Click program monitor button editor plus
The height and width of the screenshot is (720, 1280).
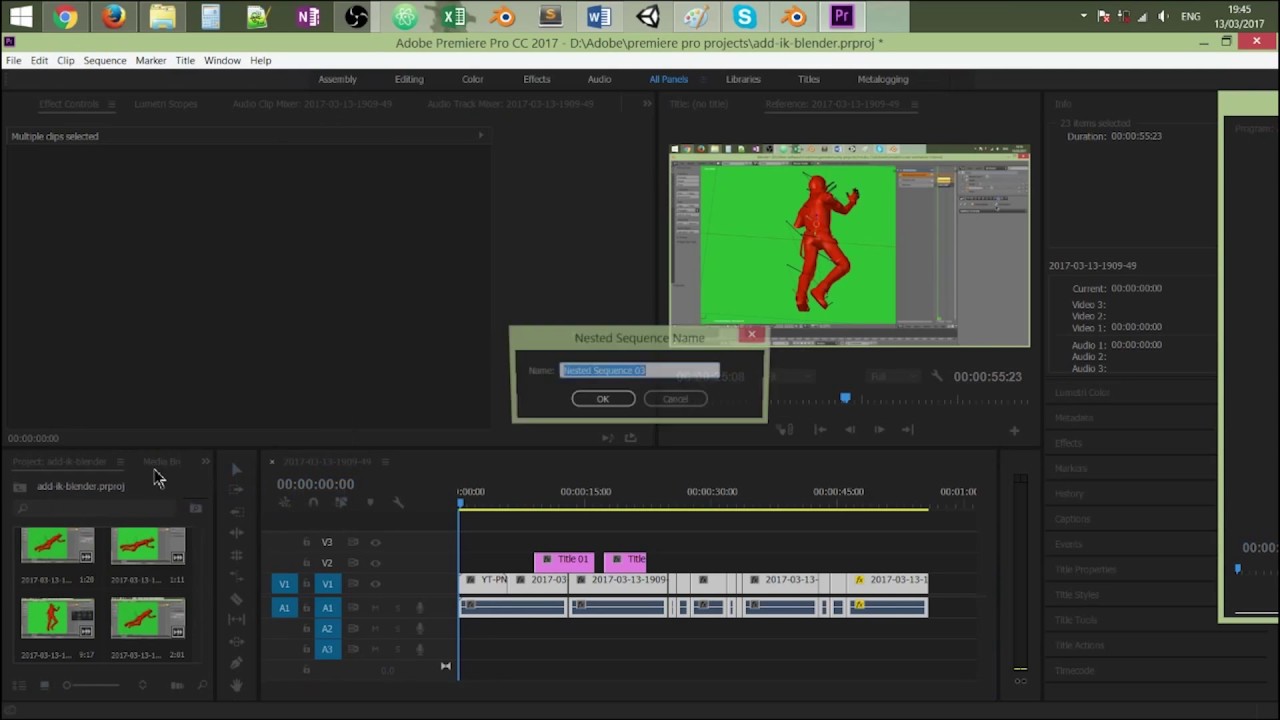pyautogui.click(x=1014, y=430)
